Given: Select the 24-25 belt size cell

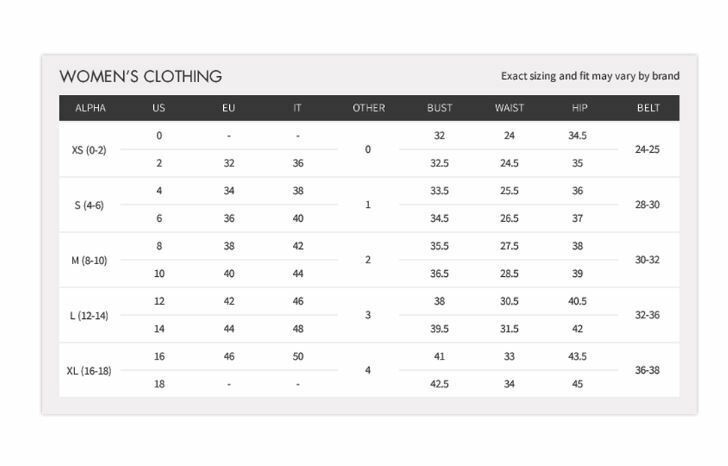Looking at the screenshot, I should click(647, 149).
